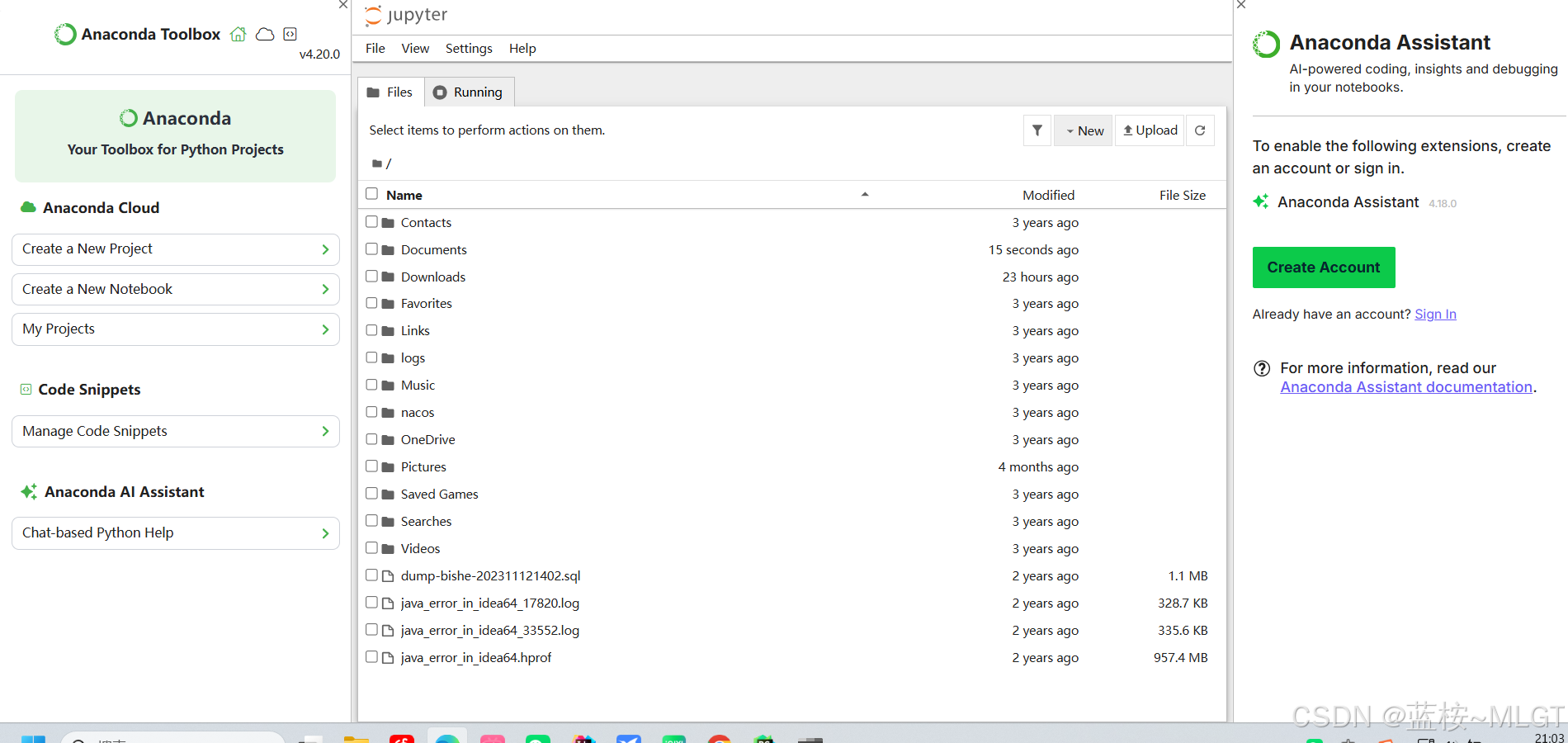This screenshot has width=1568, height=743.
Task: Click the Anaconda Assistant panel logo
Action: pos(1266,44)
